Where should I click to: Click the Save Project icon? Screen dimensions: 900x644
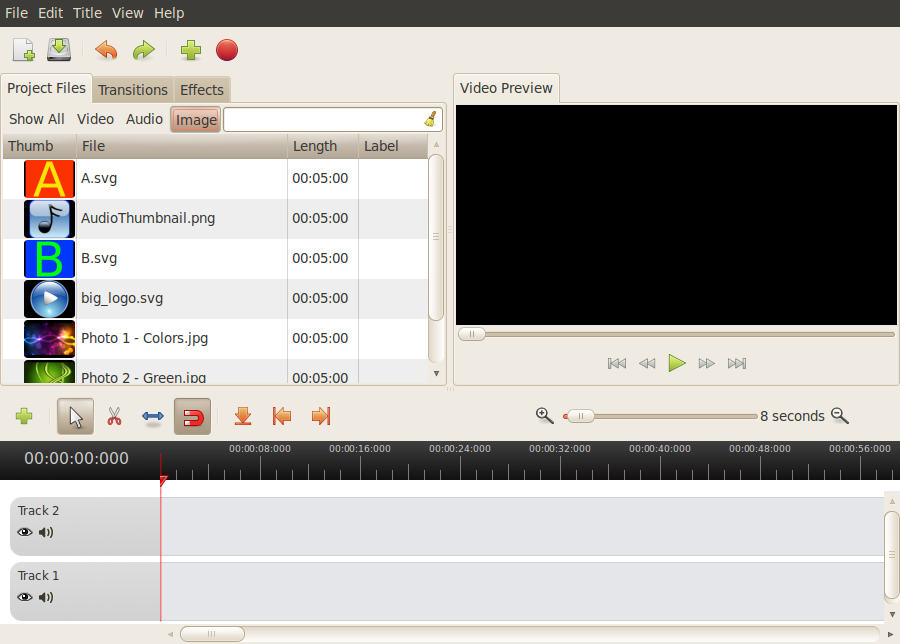point(58,50)
